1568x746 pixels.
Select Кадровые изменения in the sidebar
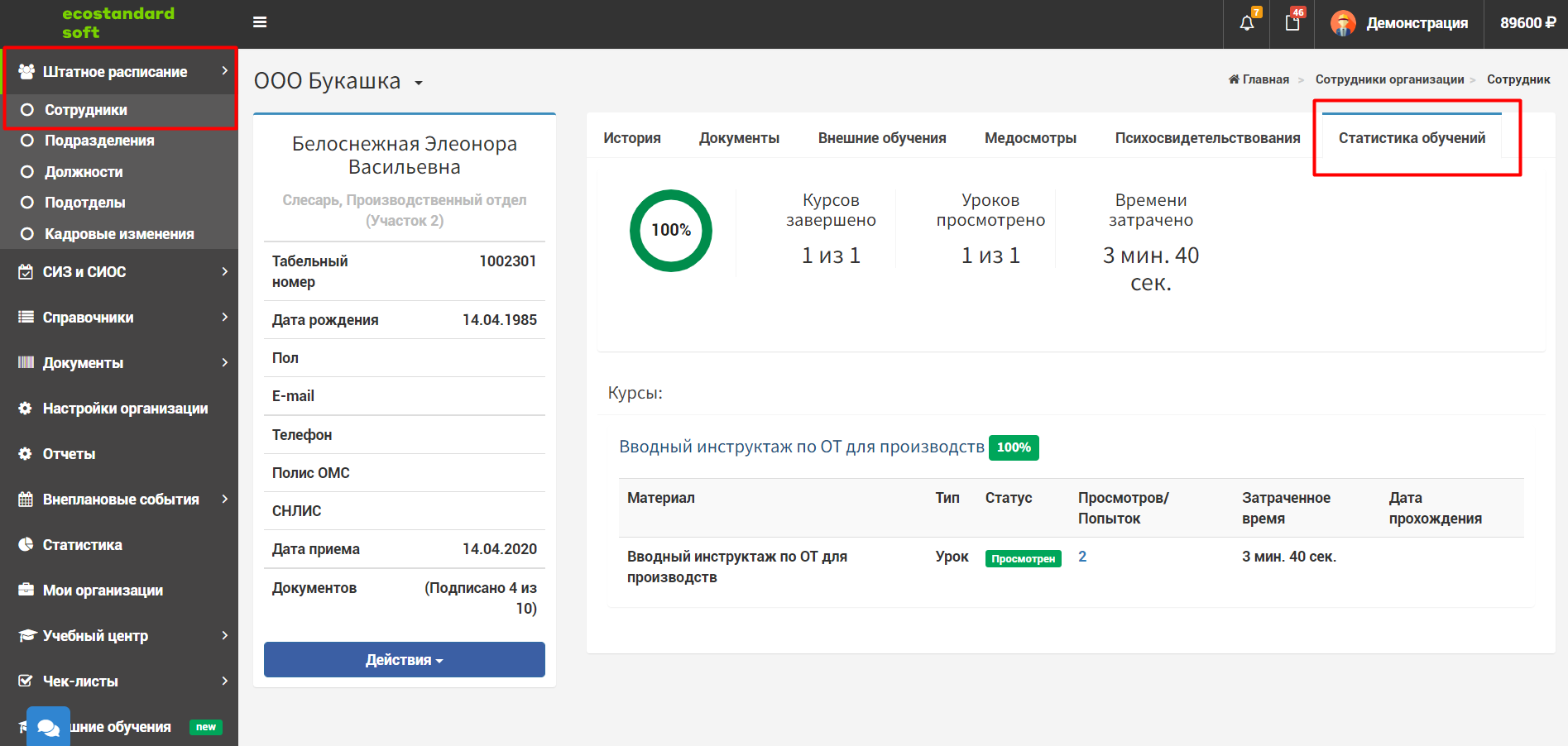click(x=119, y=234)
